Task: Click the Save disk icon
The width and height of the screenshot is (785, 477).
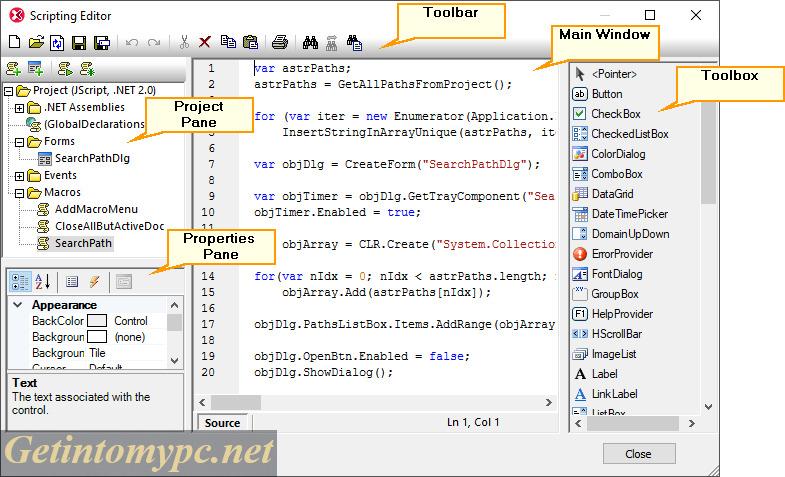Action: pos(78,43)
